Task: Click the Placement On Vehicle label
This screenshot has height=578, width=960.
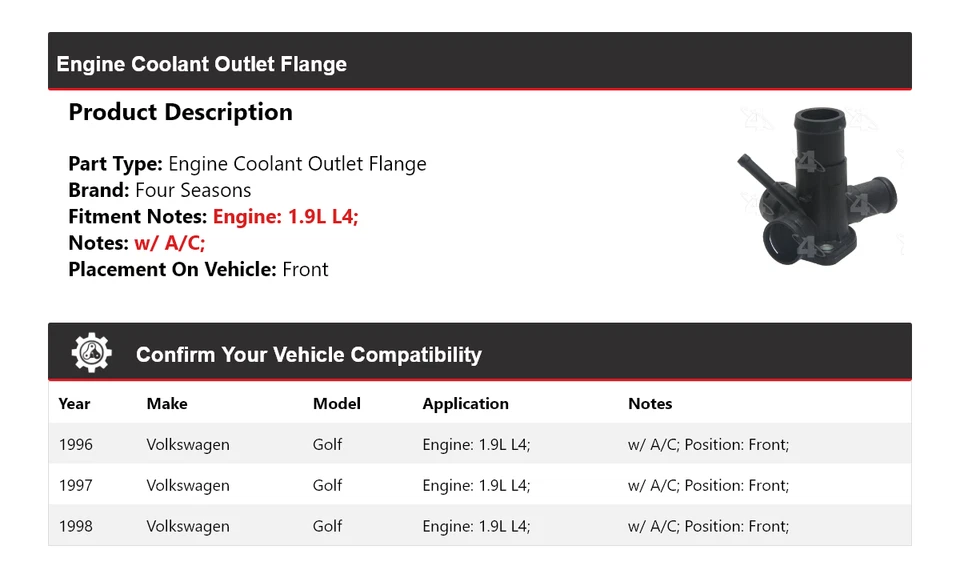Action: (x=172, y=269)
